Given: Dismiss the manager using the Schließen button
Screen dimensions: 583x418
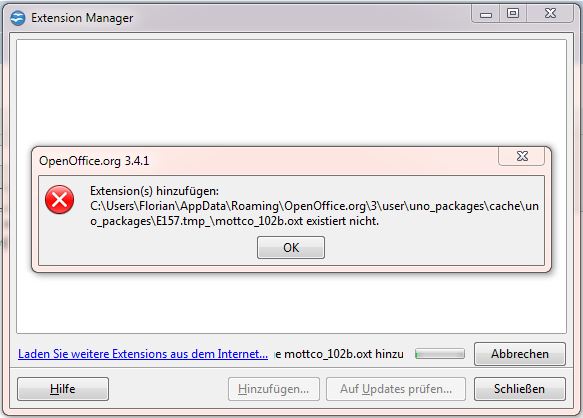Looking at the screenshot, I should (520, 389).
